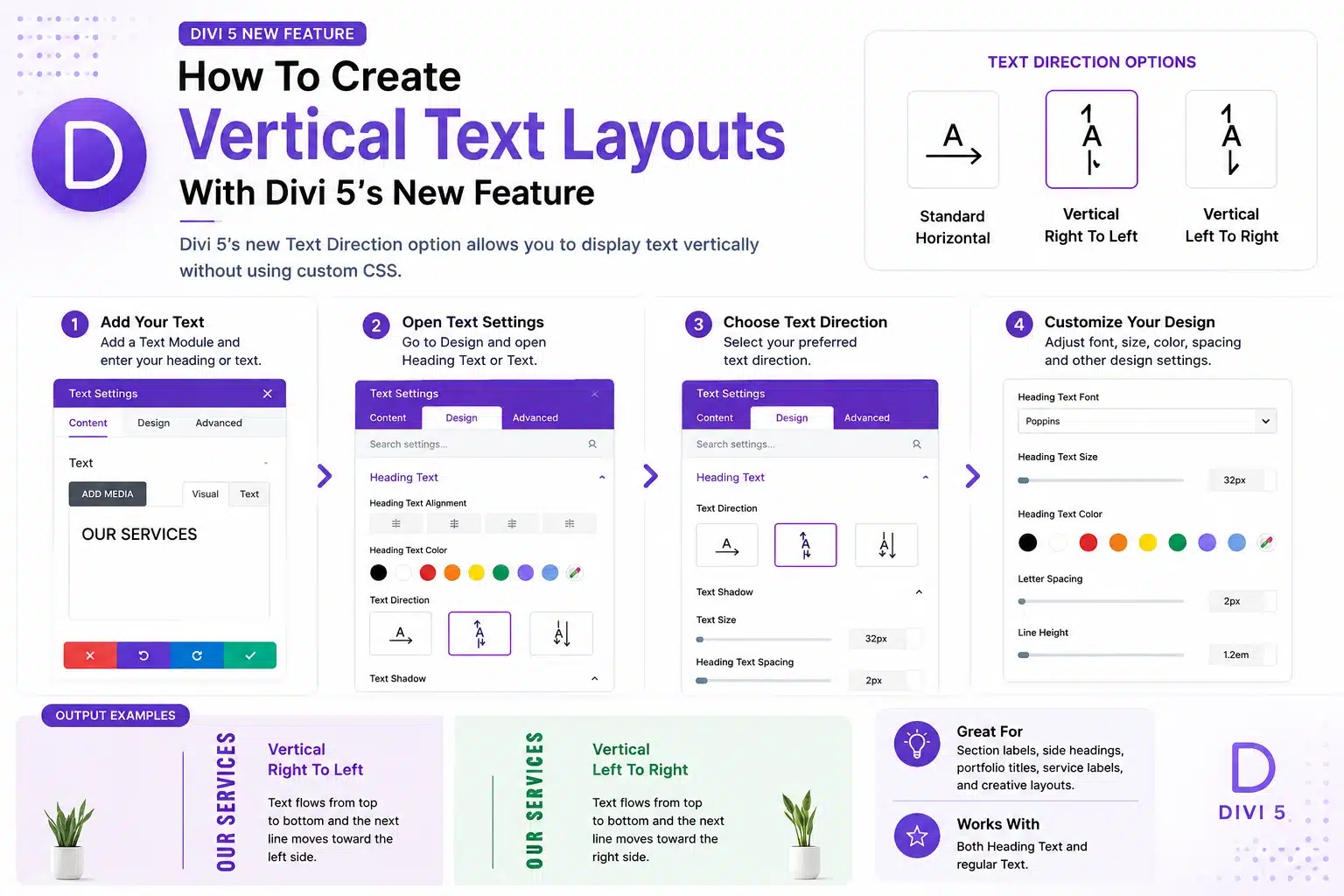Adjust Text Size slider in step 3 panel
The height and width of the screenshot is (896, 1344).
pyautogui.click(x=764, y=639)
